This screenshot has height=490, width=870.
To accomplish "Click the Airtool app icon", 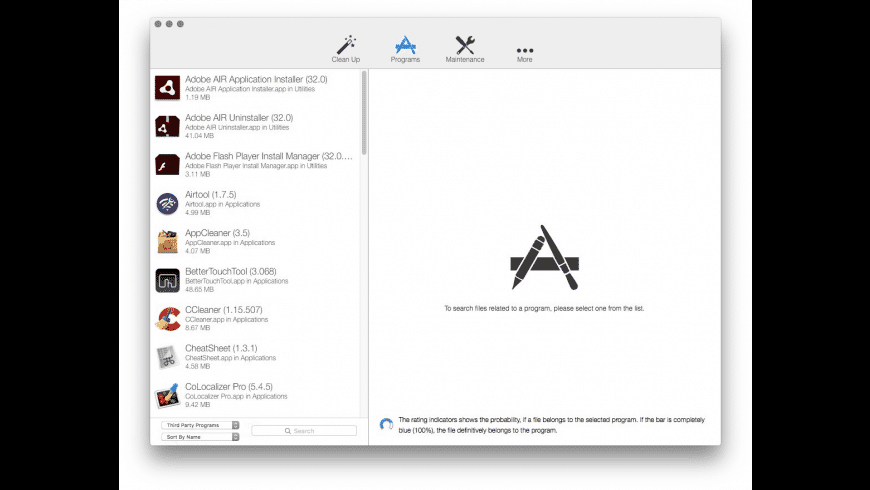I will click(167, 203).
